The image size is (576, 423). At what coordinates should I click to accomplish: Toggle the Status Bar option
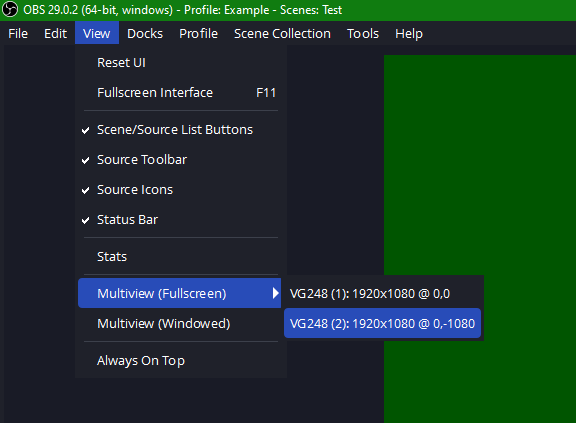pos(180,220)
